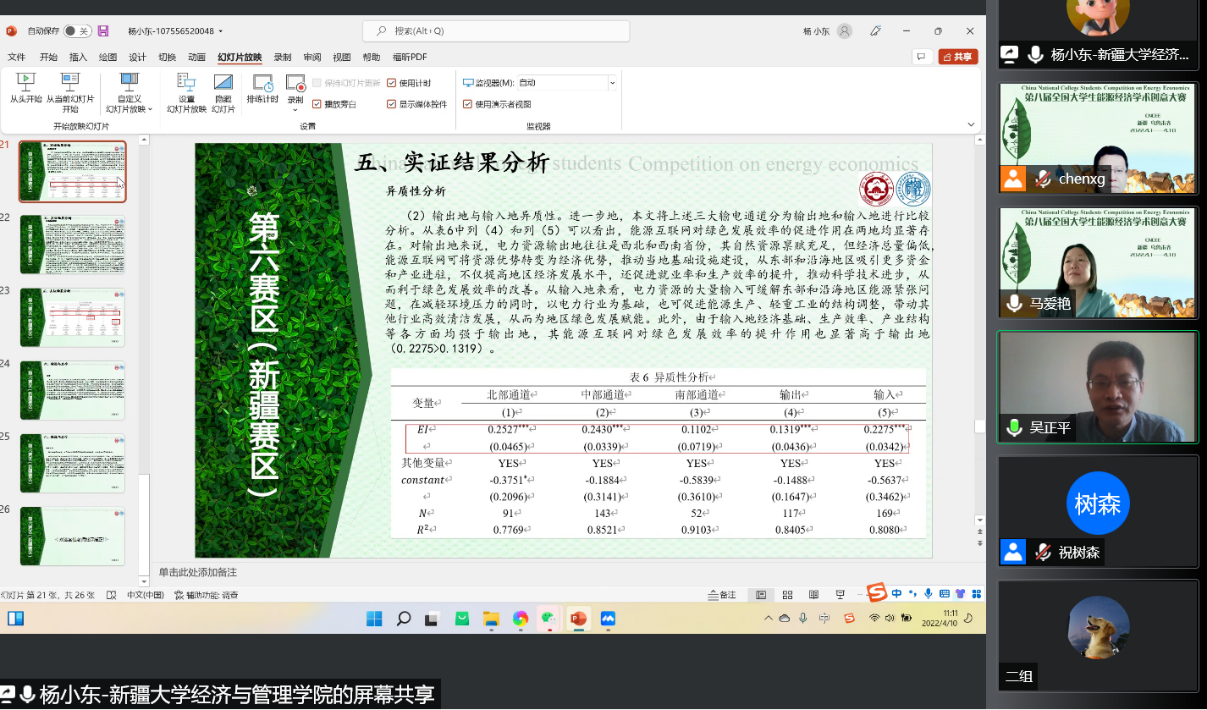Image resolution: width=1207 pixels, height=710 pixels.
Task: Show hidden system tray icons
Action: coord(768,619)
